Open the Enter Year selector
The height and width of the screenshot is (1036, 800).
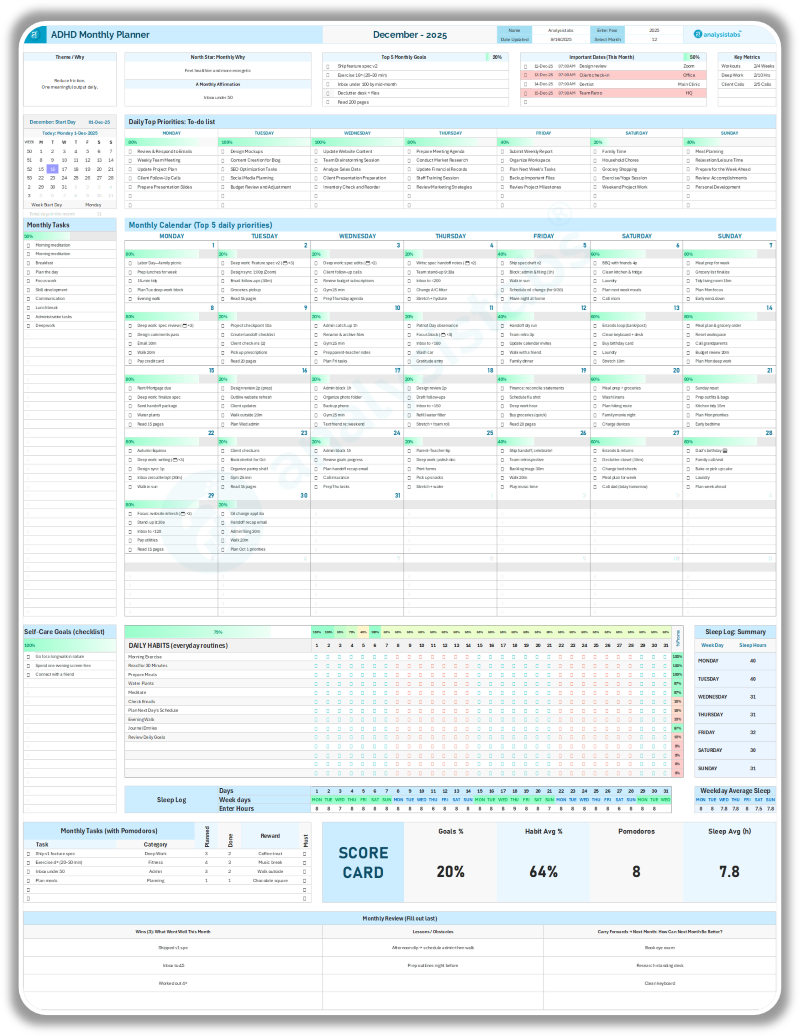tap(652, 31)
